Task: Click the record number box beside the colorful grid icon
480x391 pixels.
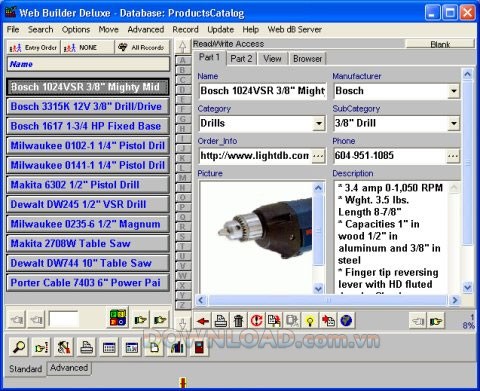Action: [64, 319]
